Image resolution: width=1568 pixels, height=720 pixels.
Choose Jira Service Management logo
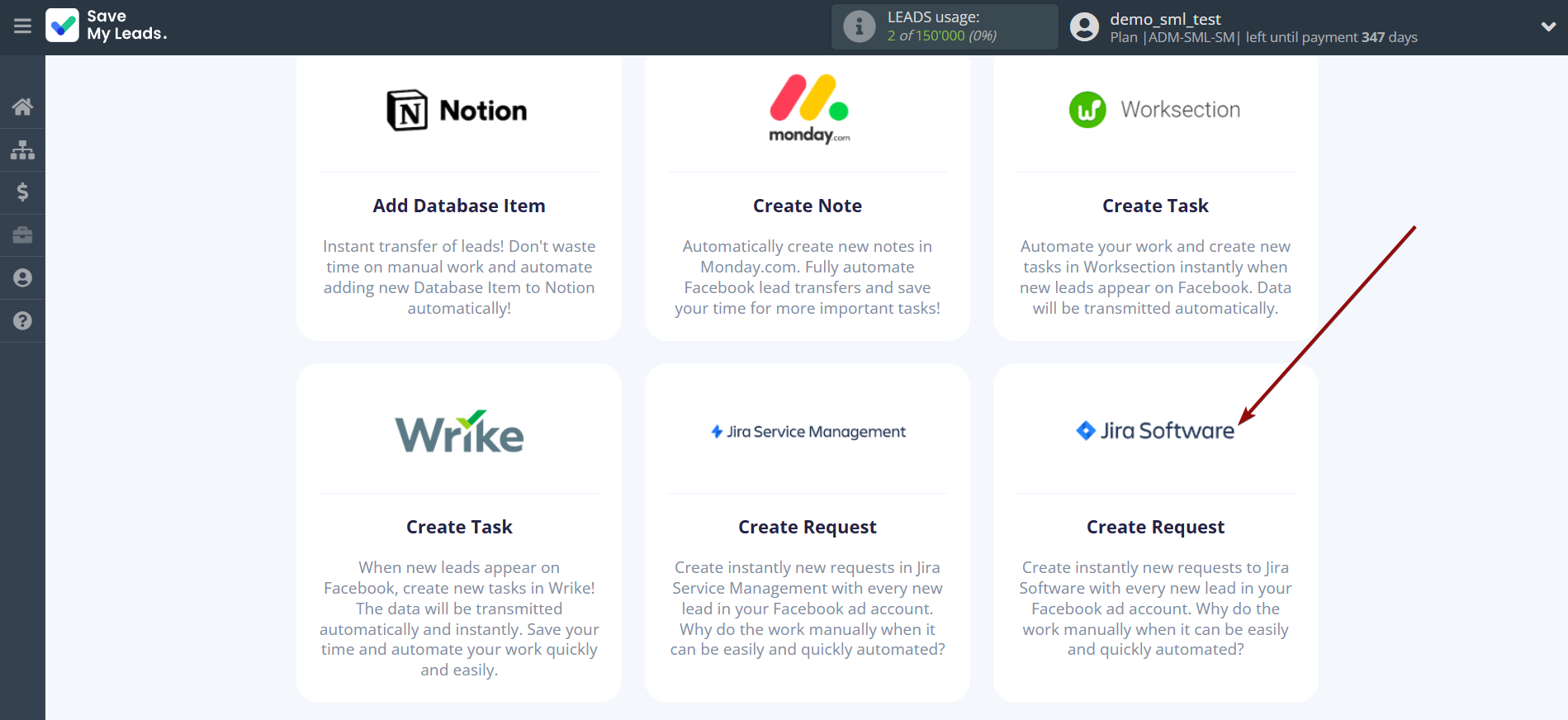coord(808,432)
